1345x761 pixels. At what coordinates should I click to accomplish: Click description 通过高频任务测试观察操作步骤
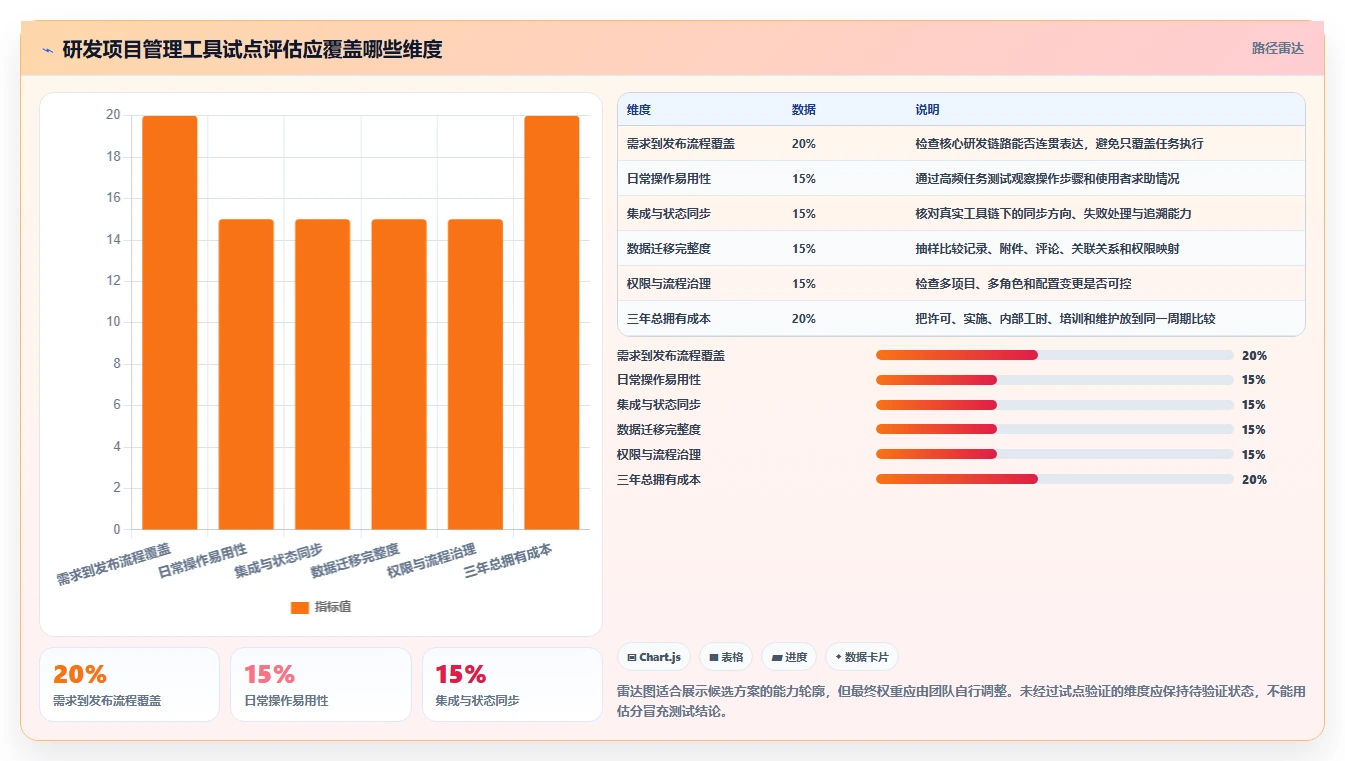pos(1047,179)
